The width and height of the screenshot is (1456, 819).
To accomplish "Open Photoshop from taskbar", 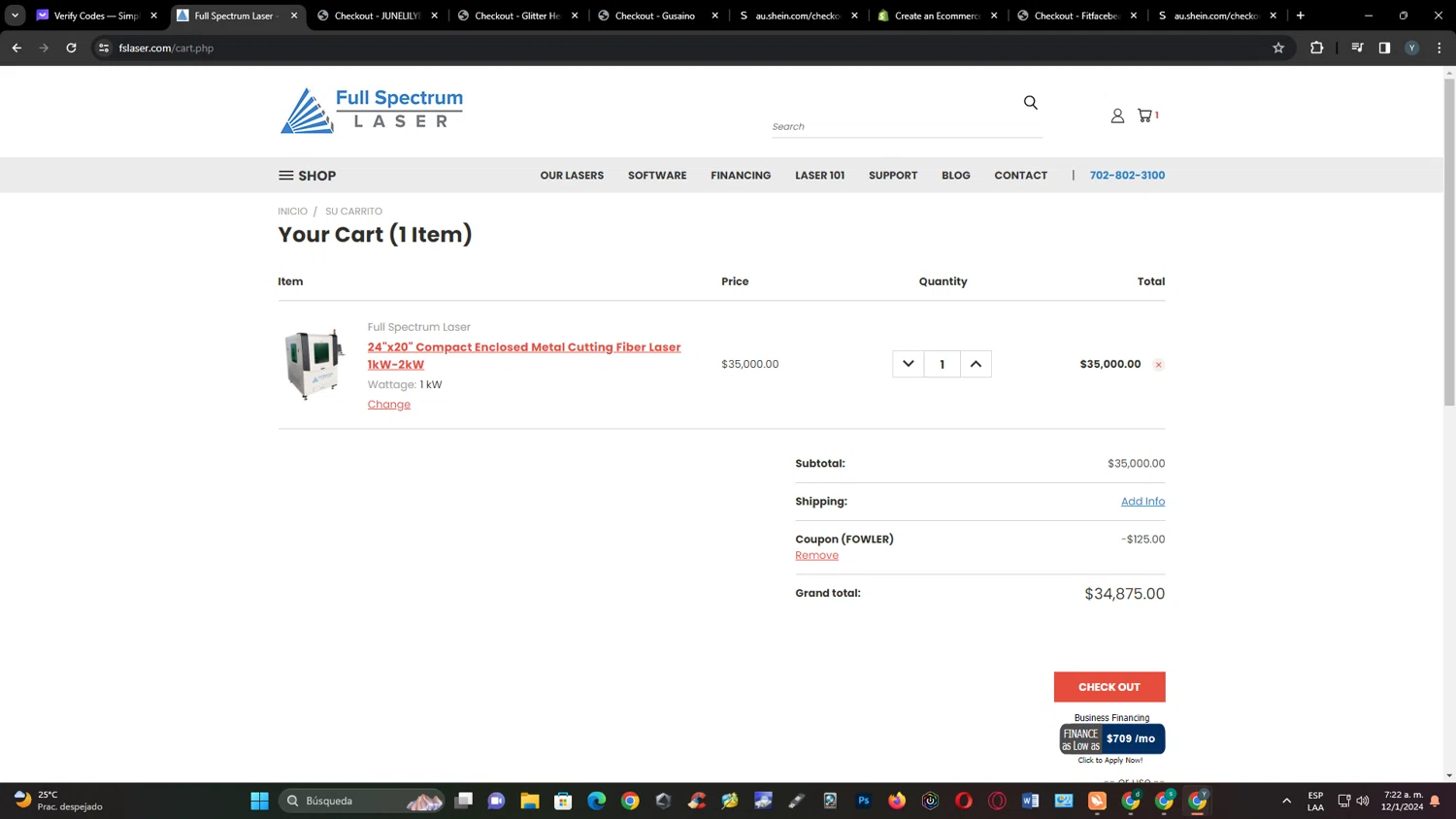I will pyautogui.click(x=863, y=801).
